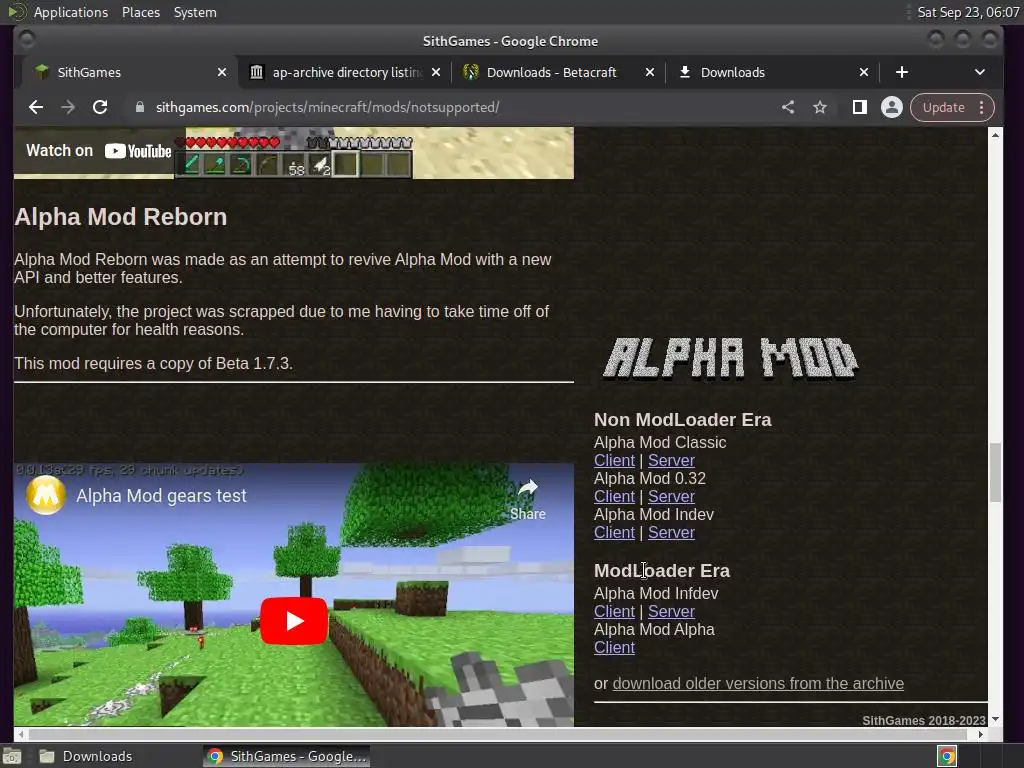Click the page vertical scrollbar thumb
This screenshot has width=1024, height=768.
click(x=995, y=472)
